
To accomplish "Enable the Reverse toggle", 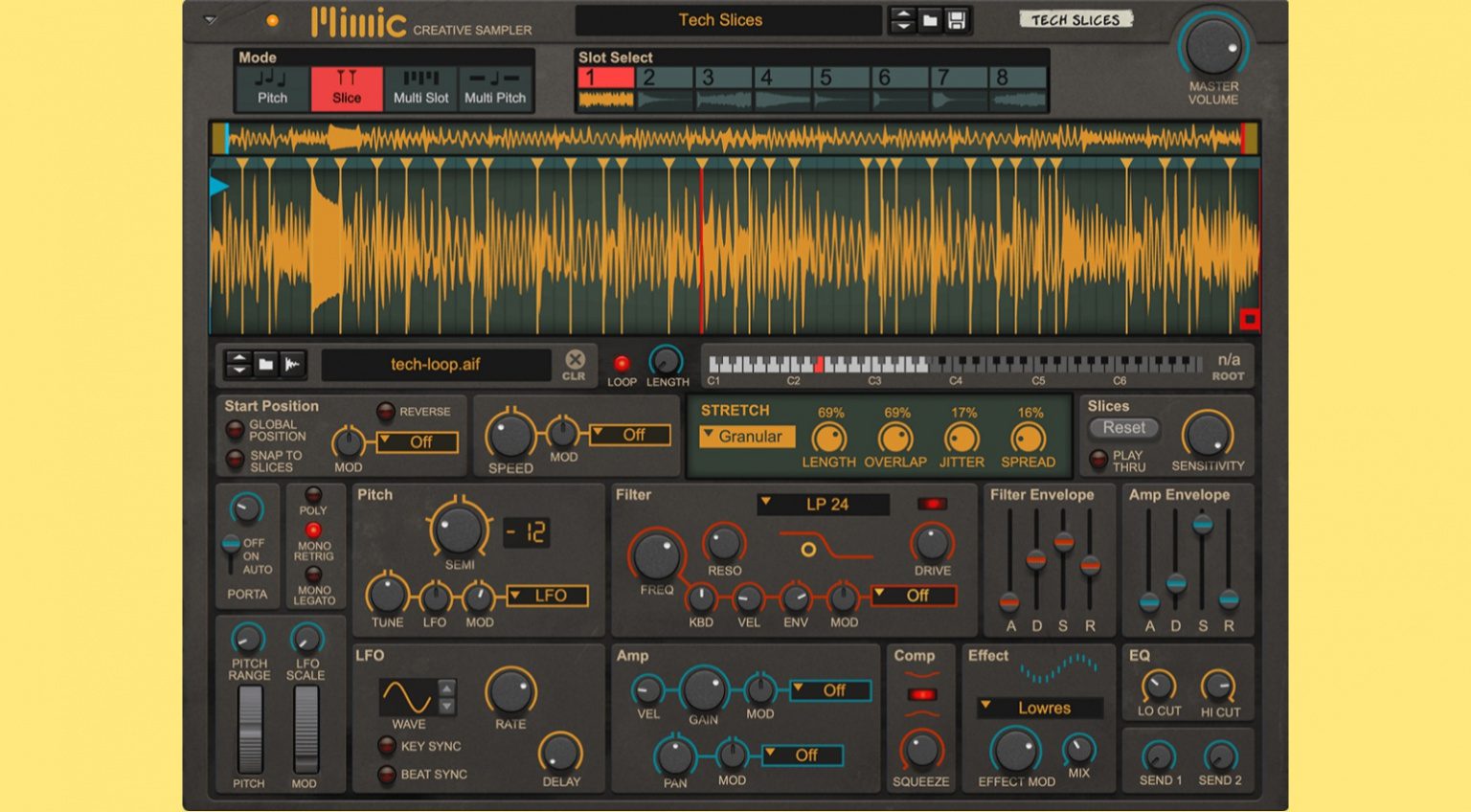I will coord(387,412).
